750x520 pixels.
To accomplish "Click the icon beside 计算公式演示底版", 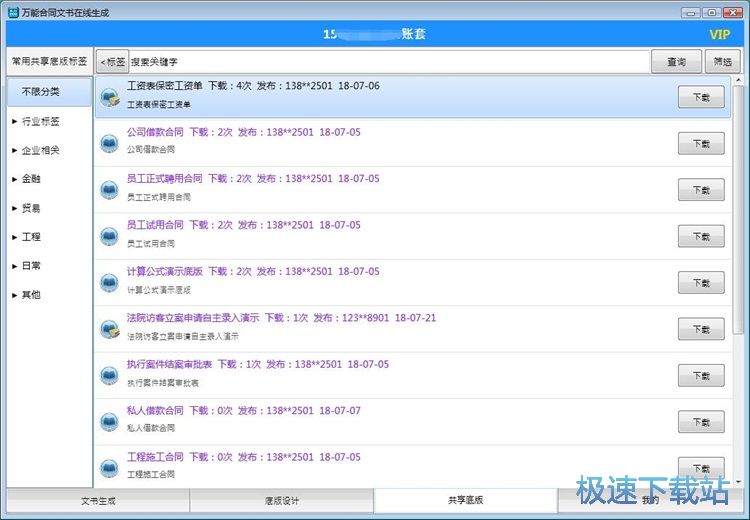I will [x=110, y=282].
